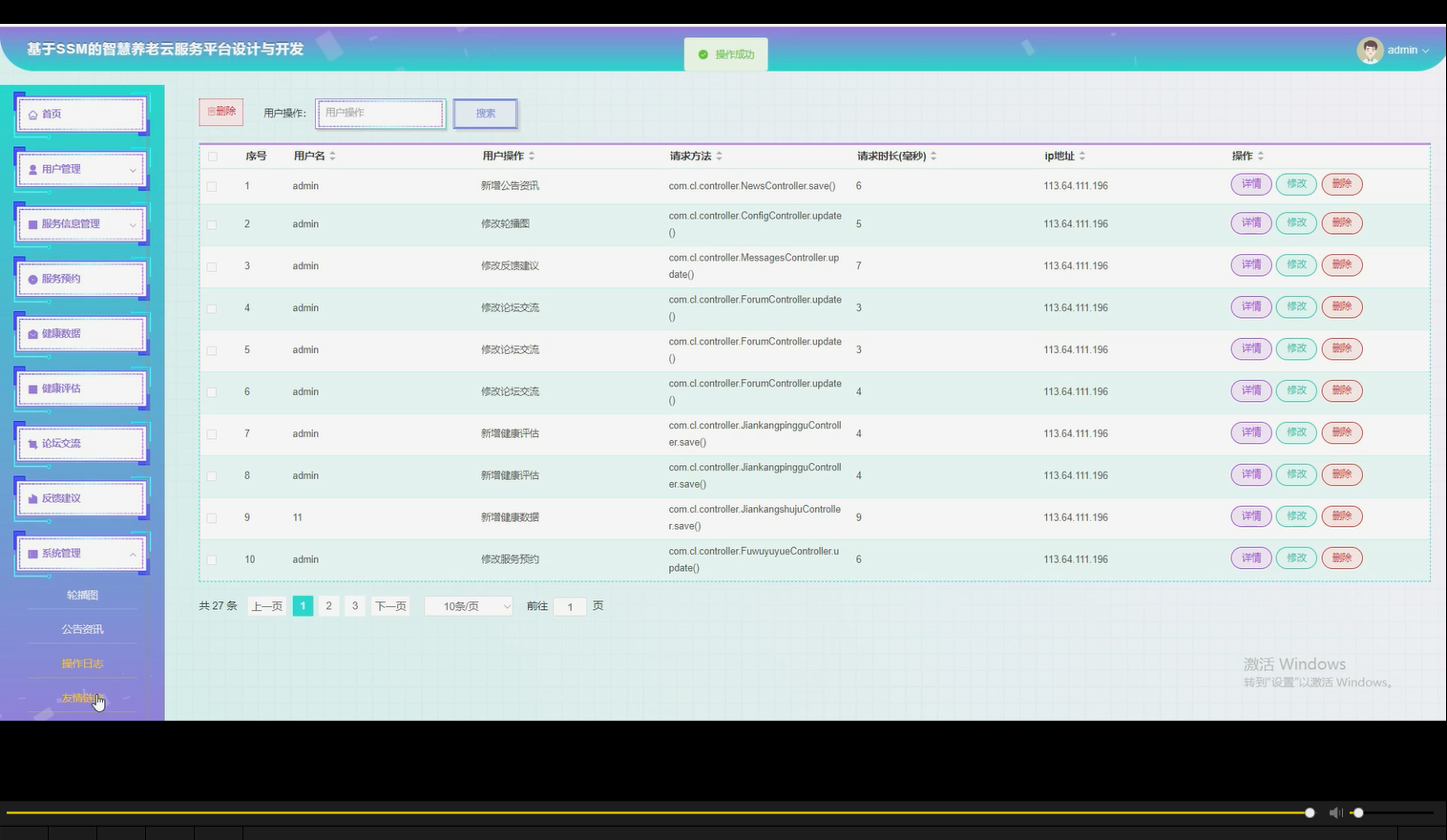Adjust the volume slider knob
The image size is (1447, 840).
pos(1358,812)
